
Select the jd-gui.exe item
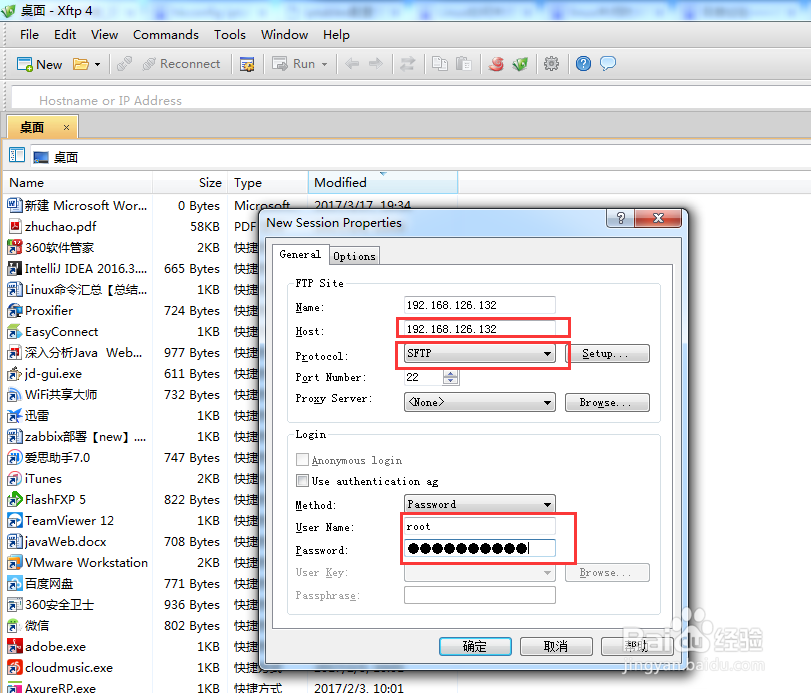click(x=53, y=374)
